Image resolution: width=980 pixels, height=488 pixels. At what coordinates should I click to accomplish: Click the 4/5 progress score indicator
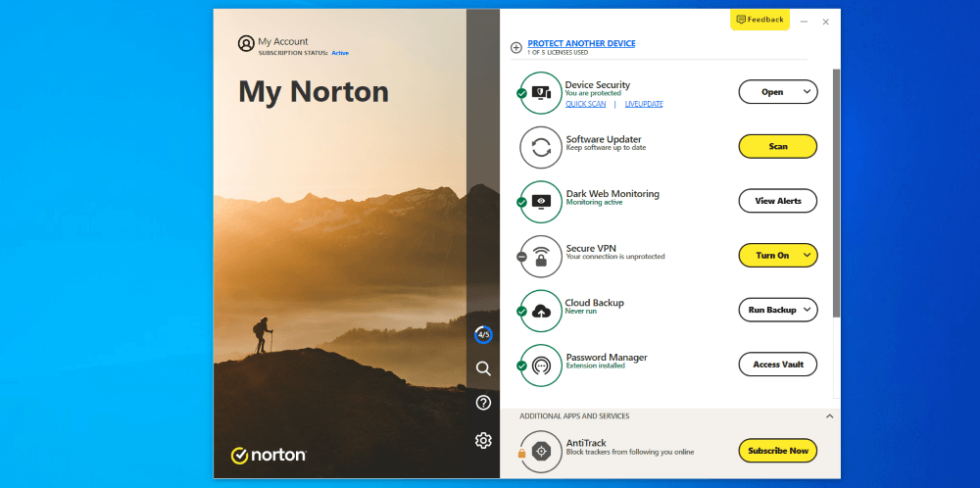483,334
